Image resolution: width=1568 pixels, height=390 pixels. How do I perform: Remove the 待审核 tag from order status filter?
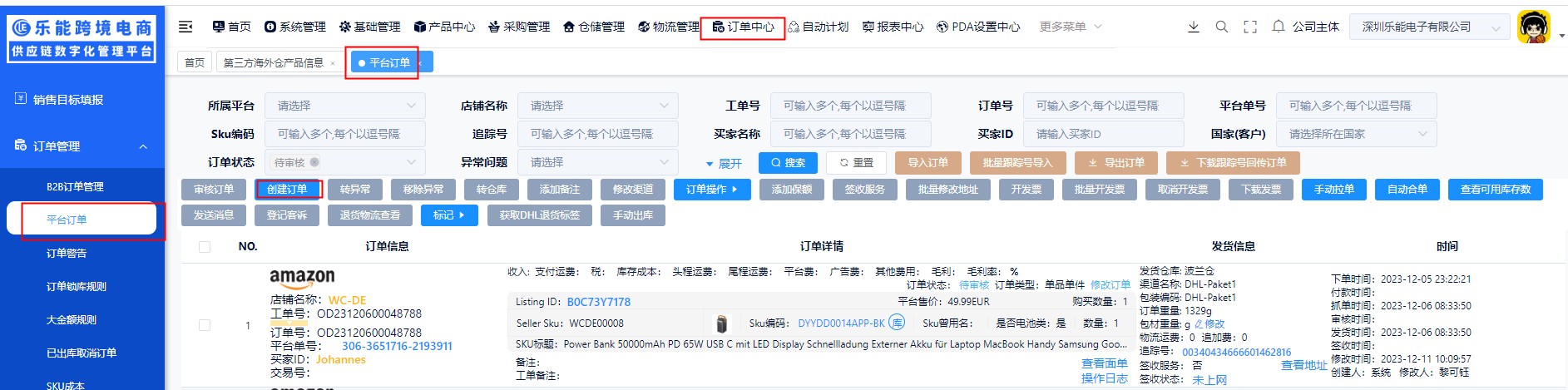314,162
